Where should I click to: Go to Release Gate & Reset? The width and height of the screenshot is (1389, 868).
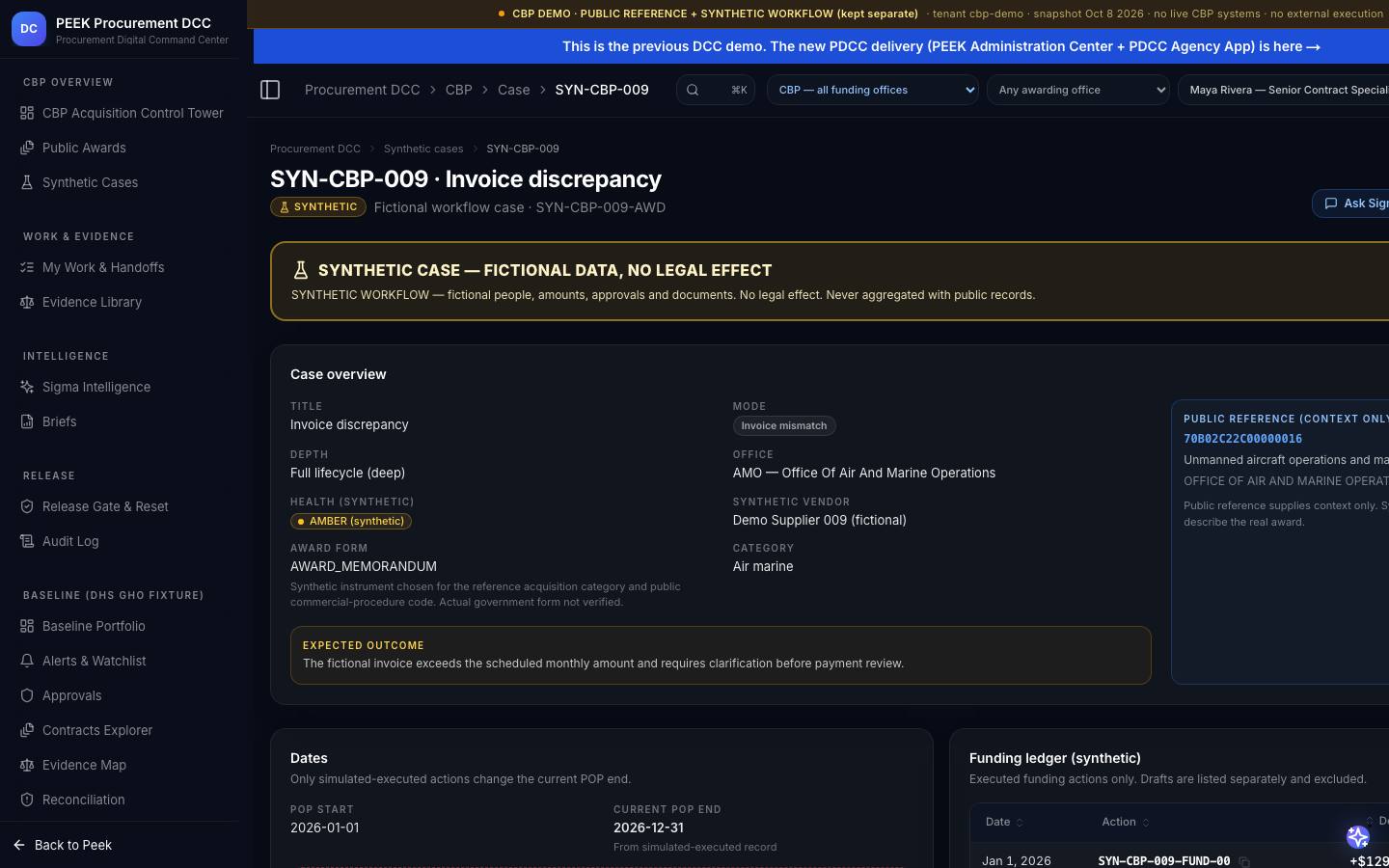tap(122, 506)
